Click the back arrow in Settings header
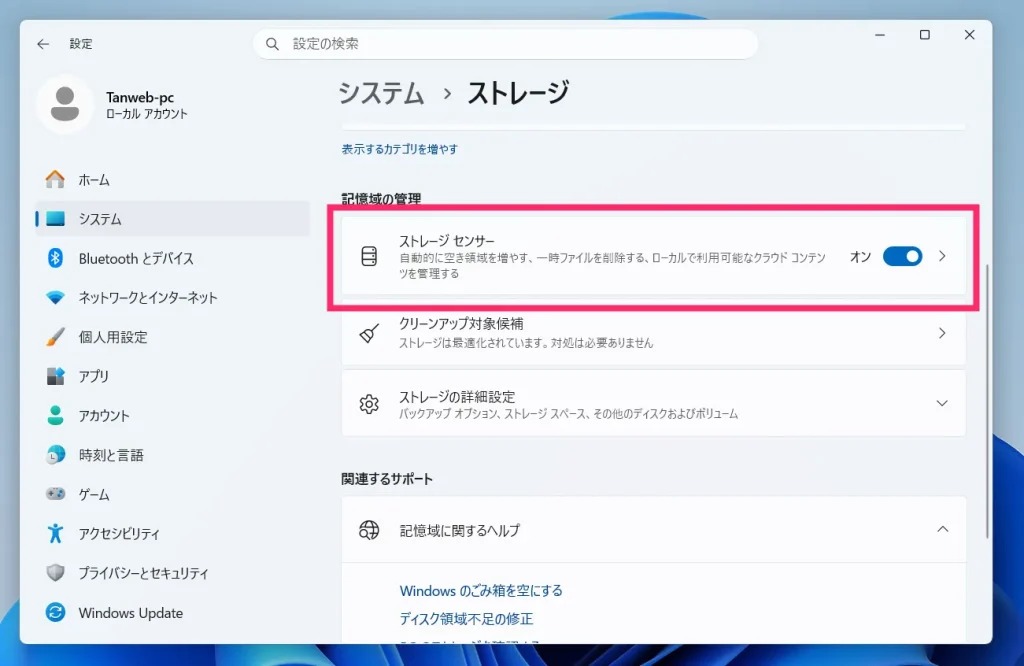This screenshot has height=666, width=1024. click(x=43, y=44)
